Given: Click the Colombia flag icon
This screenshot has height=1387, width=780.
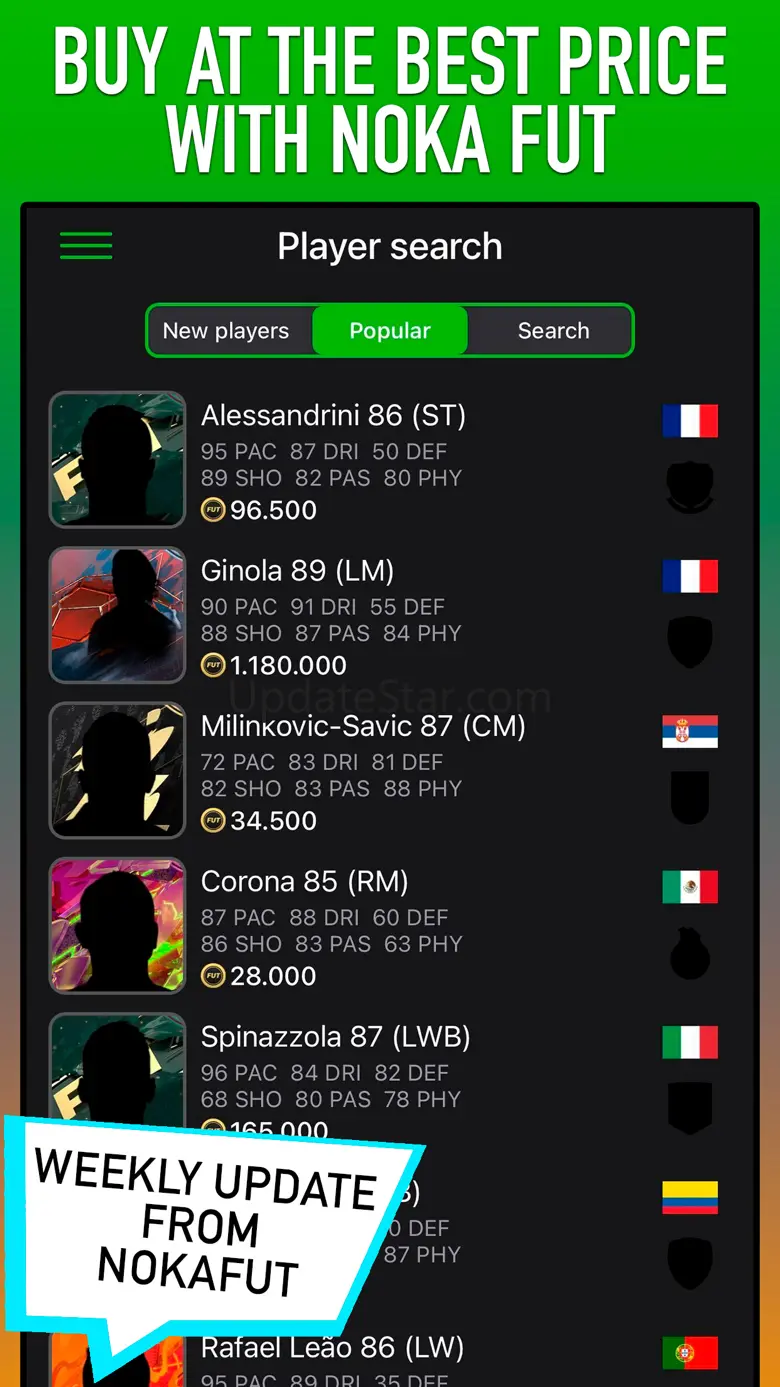Looking at the screenshot, I should [690, 1198].
